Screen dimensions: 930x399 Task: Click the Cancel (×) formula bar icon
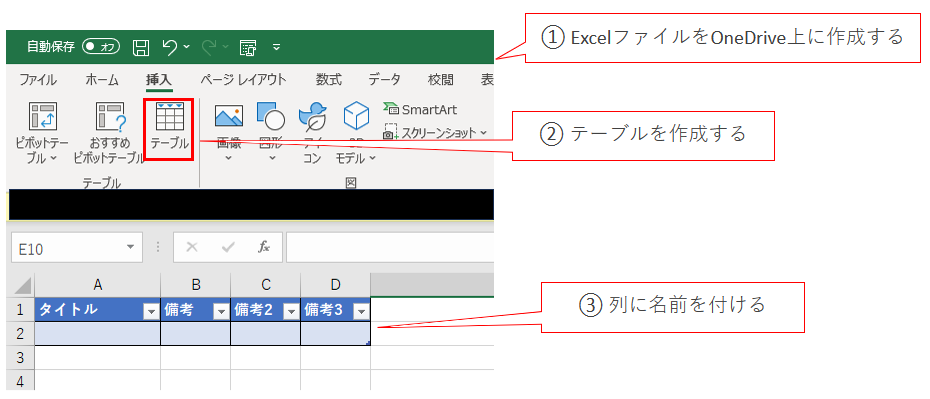191,248
